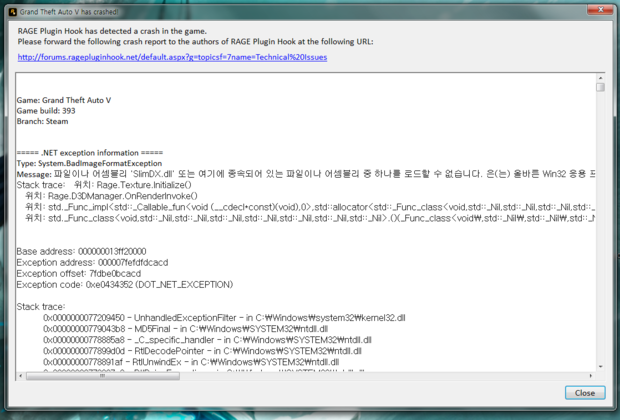Close the crash window with the red X
The height and width of the screenshot is (420, 620).
coord(600,9)
